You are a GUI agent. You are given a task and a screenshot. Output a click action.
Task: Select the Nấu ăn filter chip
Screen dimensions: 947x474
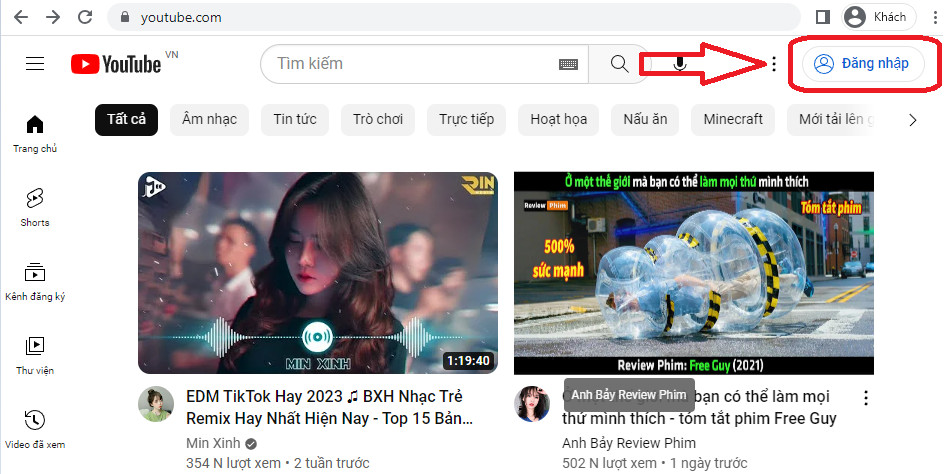[x=645, y=120]
